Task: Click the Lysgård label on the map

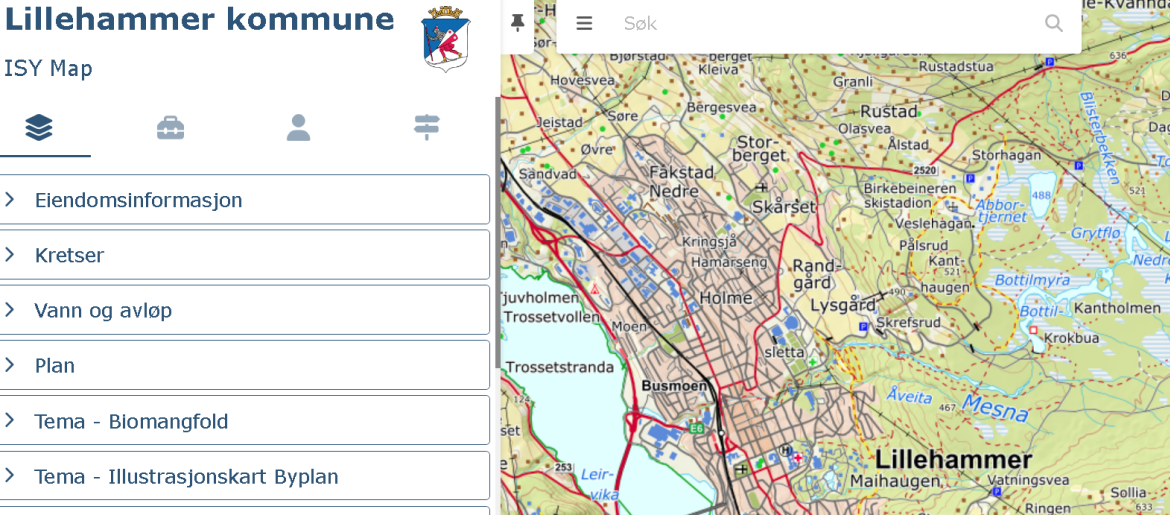Action: (843, 305)
